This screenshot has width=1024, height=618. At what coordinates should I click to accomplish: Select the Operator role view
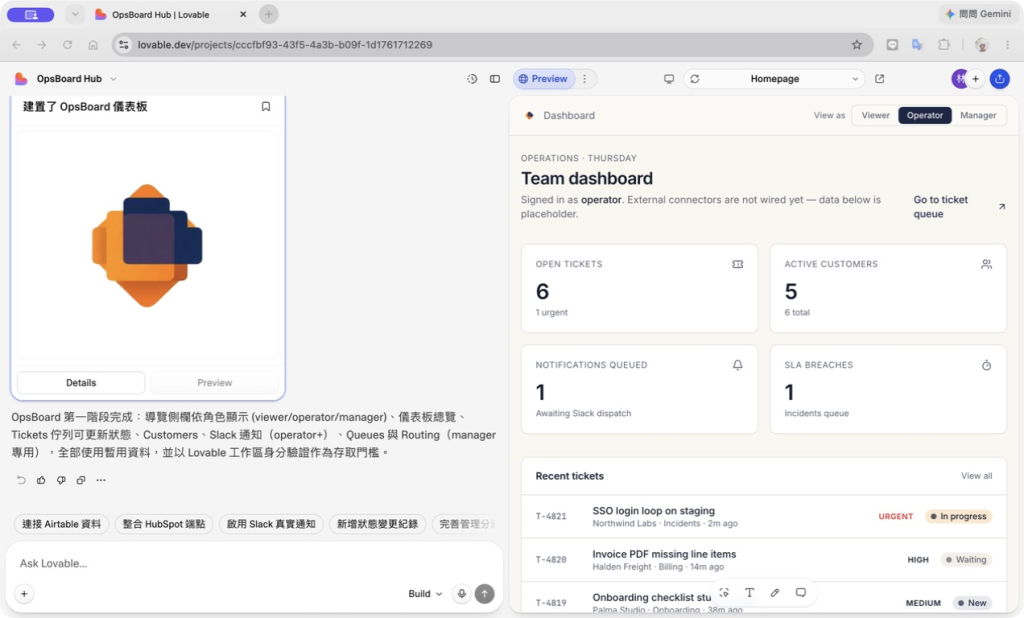(x=925, y=115)
